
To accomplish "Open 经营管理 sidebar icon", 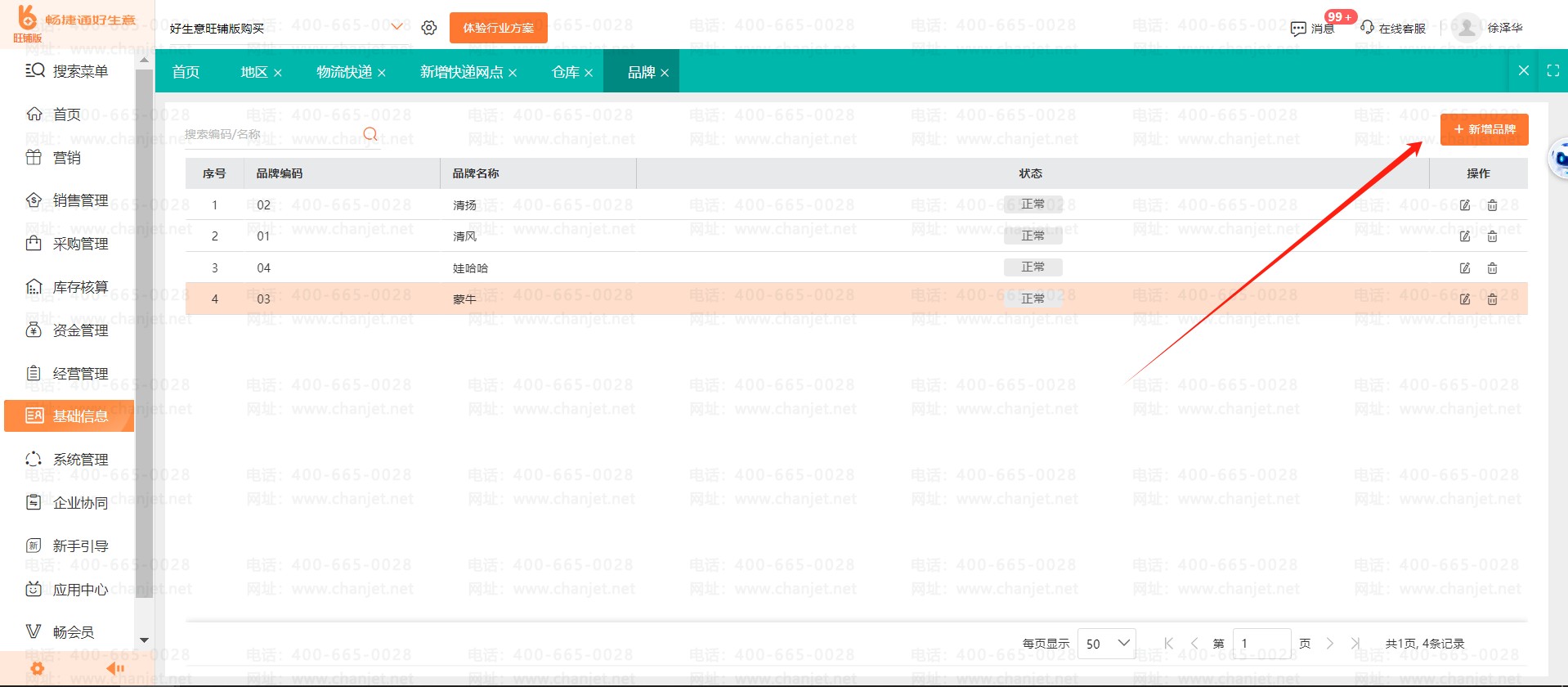I will coord(34,373).
